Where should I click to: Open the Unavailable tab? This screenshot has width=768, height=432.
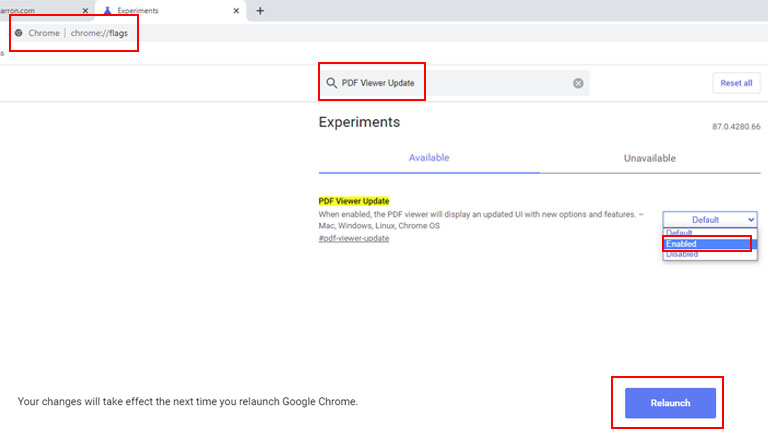pos(649,158)
